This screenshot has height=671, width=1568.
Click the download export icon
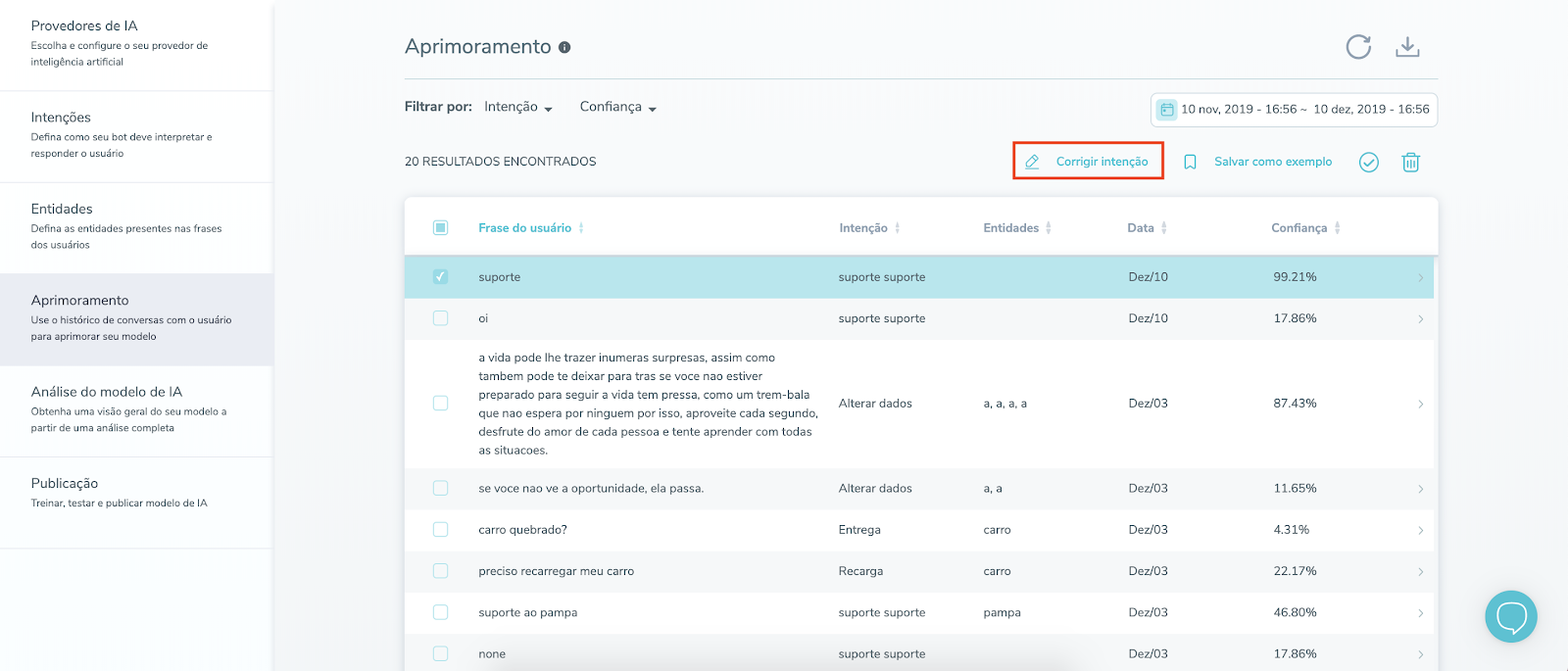pyautogui.click(x=1407, y=47)
